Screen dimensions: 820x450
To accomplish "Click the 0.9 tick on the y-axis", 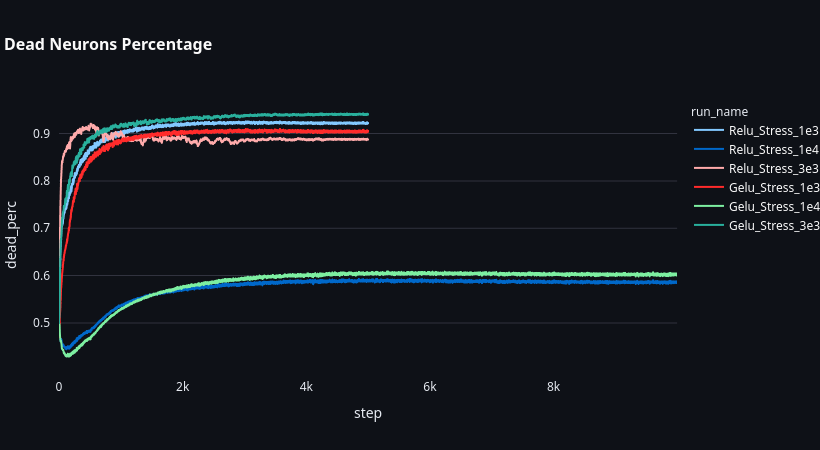I will coord(42,133).
